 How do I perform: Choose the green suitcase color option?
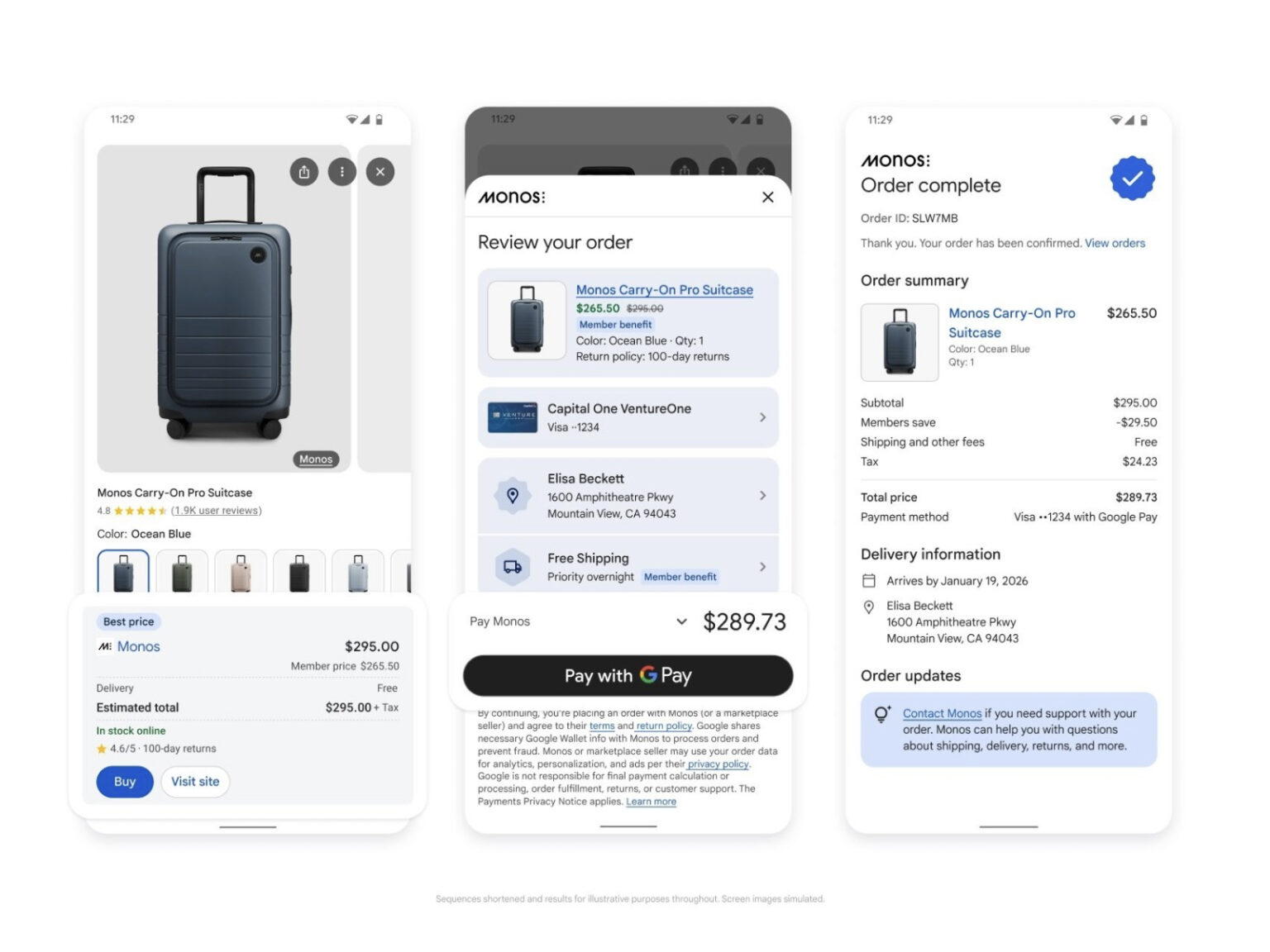tap(182, 572)
